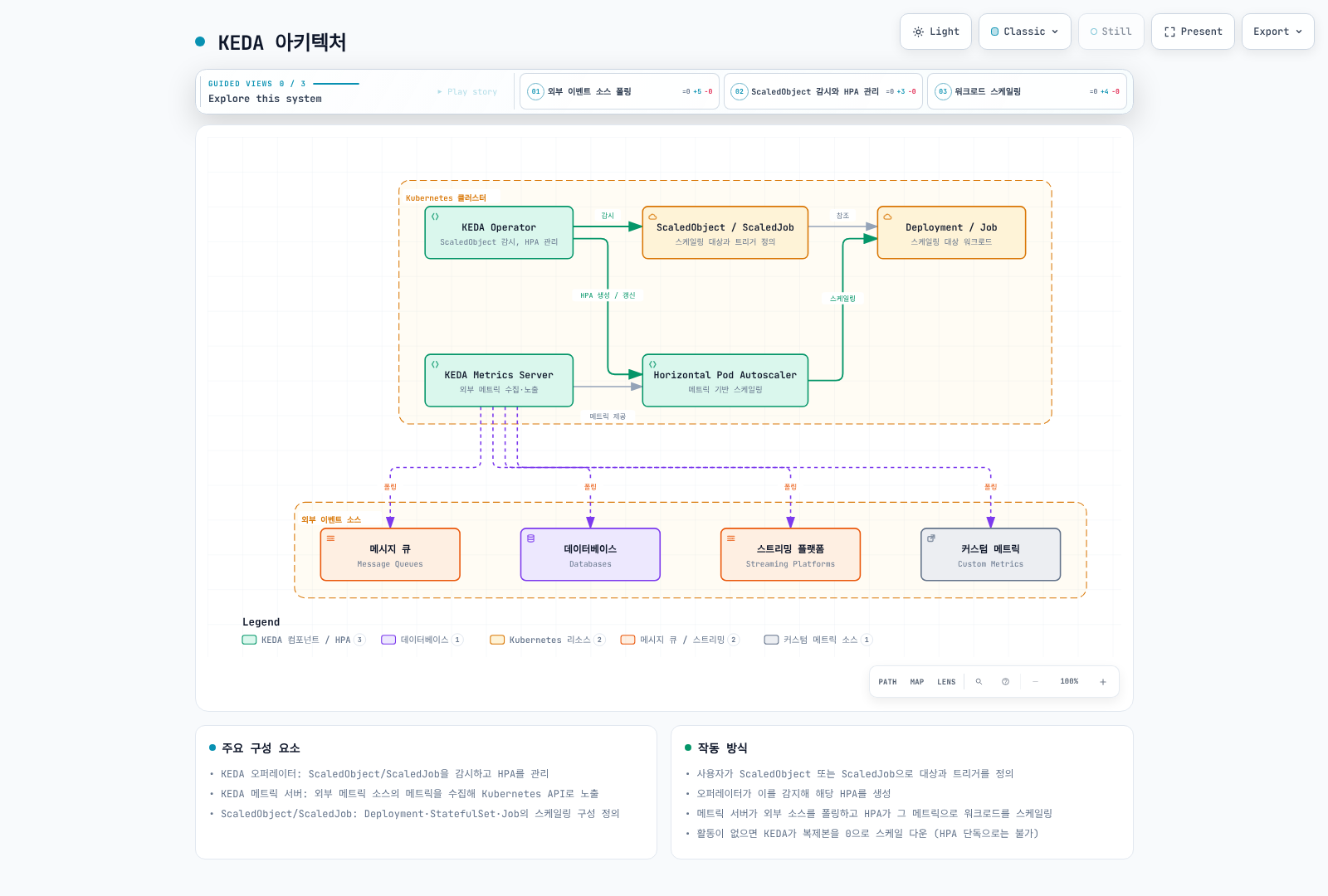Click the Explore this system text

tap(265, 99)
